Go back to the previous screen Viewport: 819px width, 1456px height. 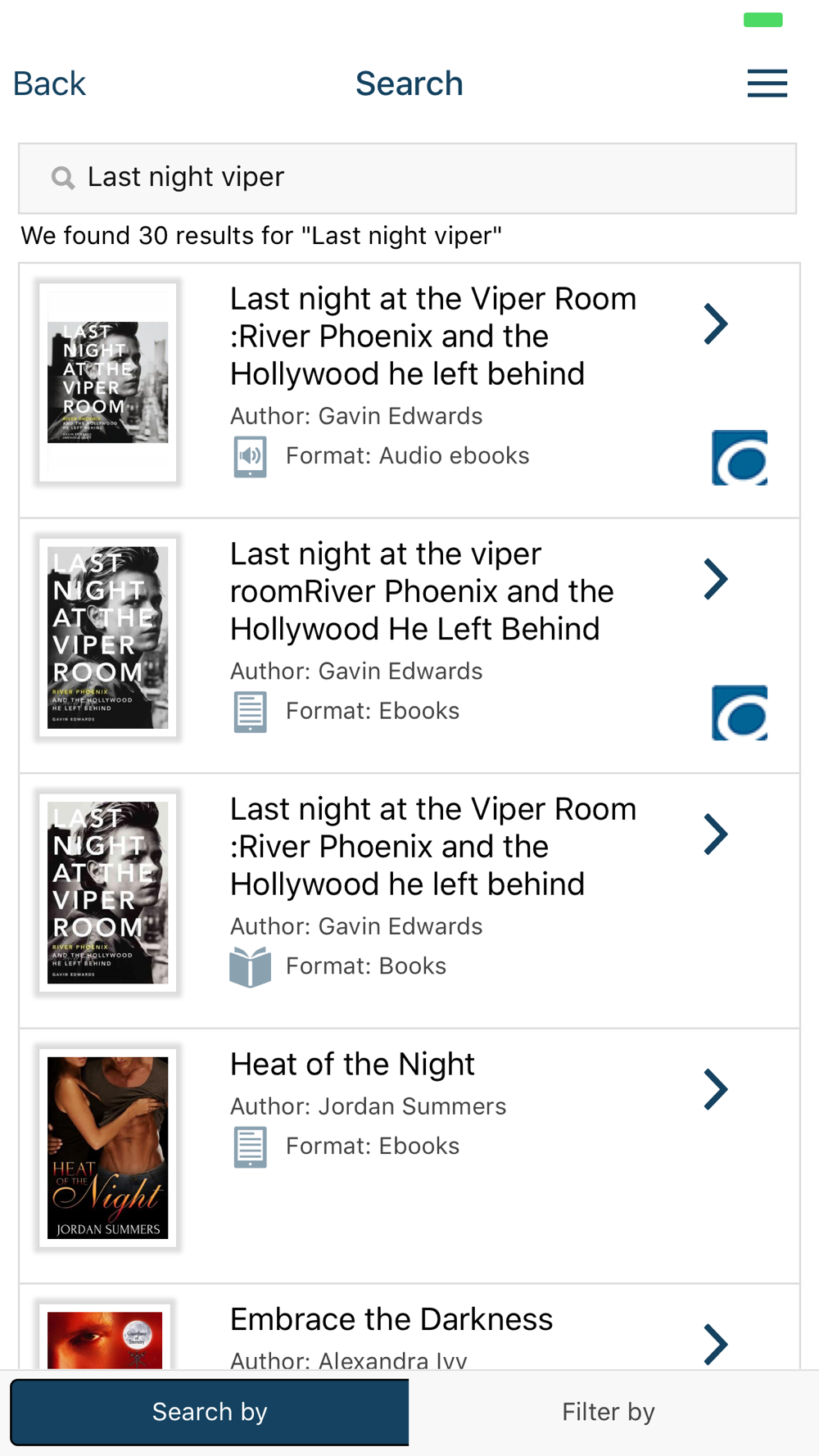click(x=49, y=84)
